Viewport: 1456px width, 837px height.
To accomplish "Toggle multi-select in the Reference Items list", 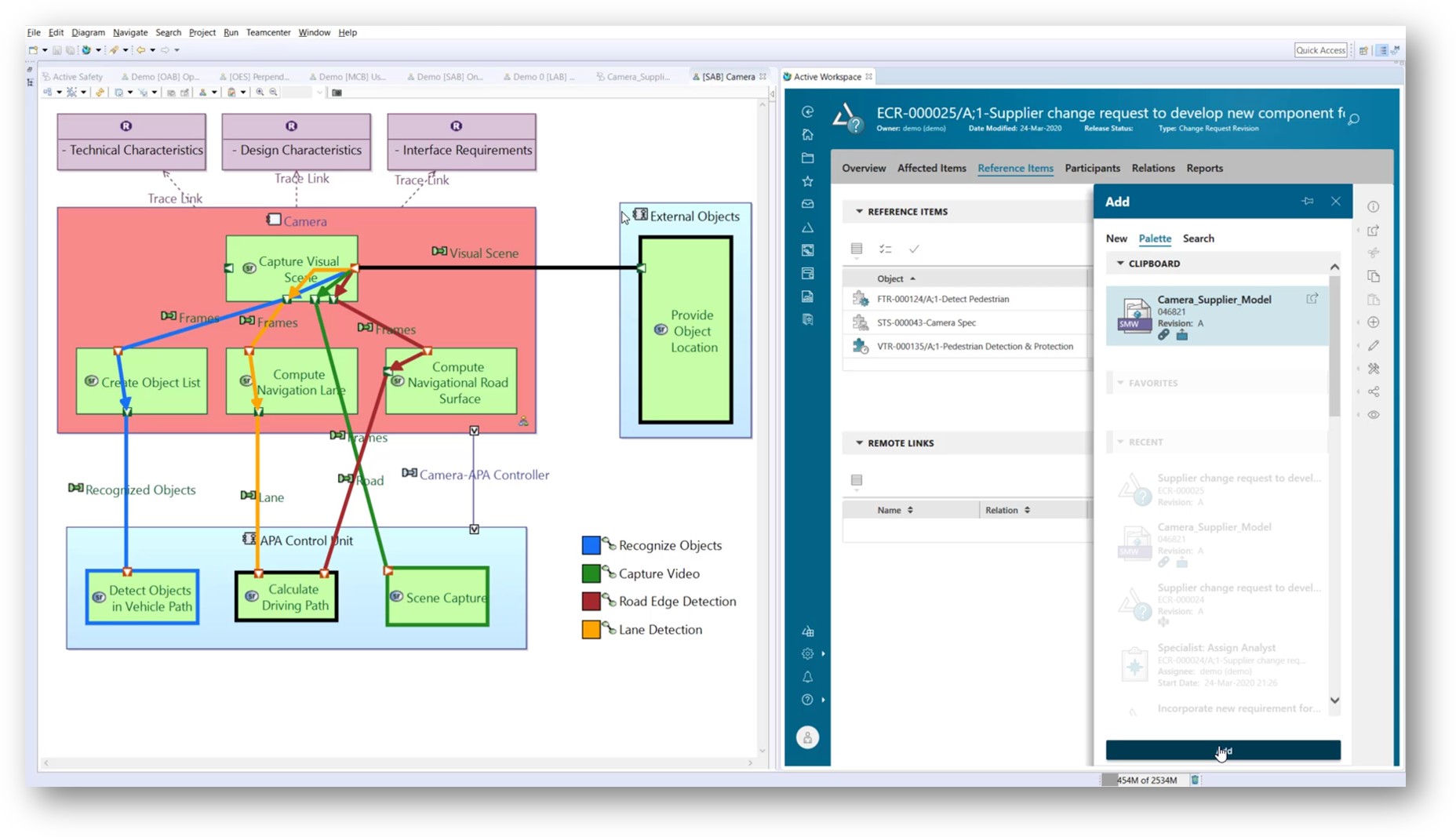I will (886, 249).
